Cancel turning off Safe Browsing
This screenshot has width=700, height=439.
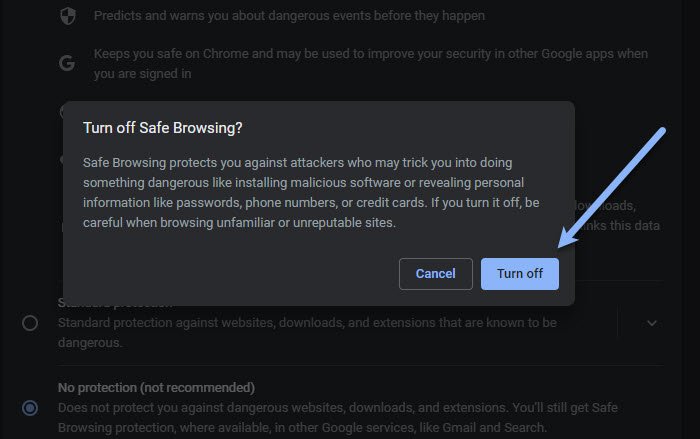click(435, 273)
